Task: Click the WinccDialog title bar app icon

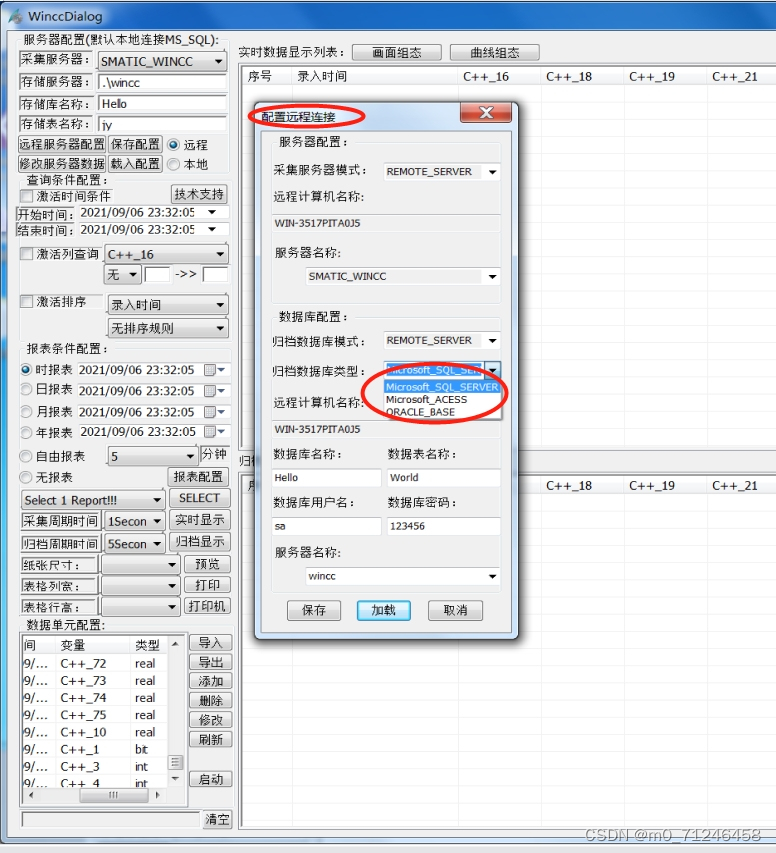Action: pyautogui.click(x=16, y=16)
